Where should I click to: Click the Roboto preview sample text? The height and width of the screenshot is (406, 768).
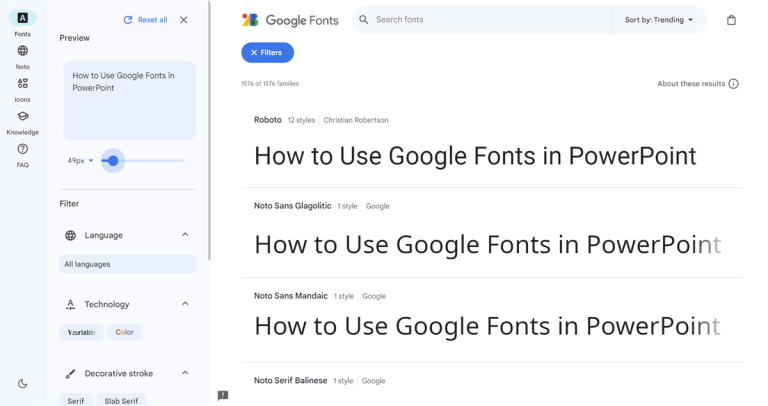tap(475, 156)
